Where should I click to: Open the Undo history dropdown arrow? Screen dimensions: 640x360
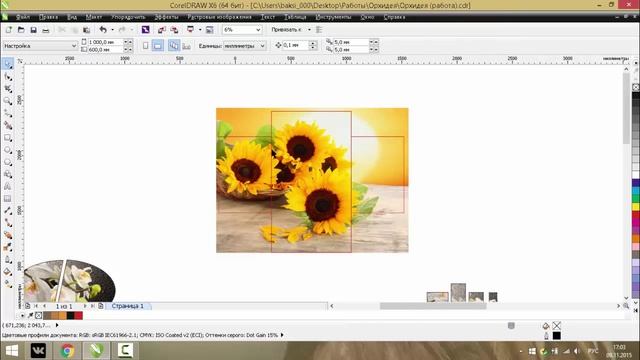coord(112,30)
